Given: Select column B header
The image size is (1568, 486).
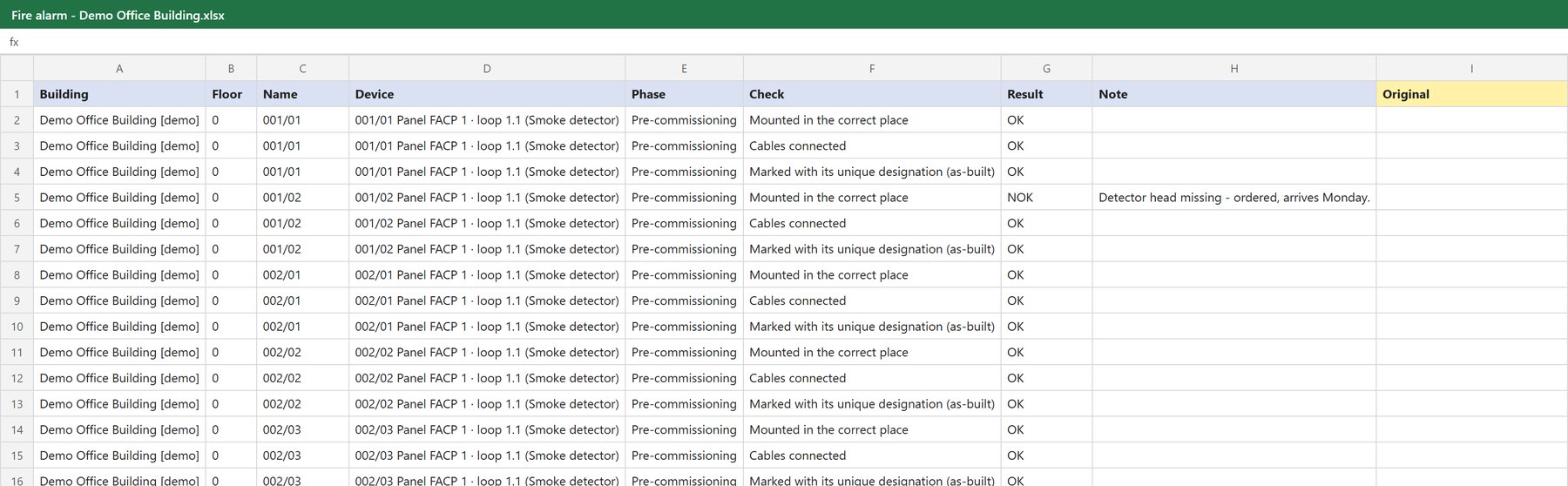Looking at the screenshot, I should (x=231, y=69).
